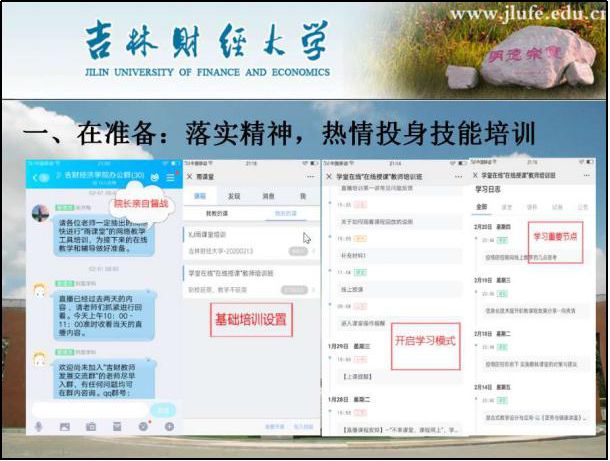
Task: Open the 课堂 tab in 学习日志
Action: click(506, 208)
